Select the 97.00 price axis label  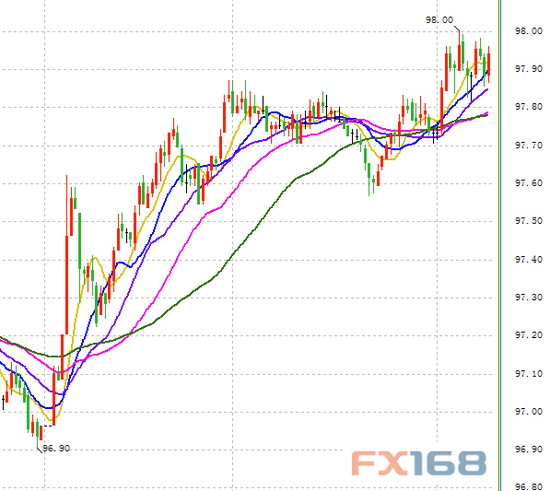point(528,411)
